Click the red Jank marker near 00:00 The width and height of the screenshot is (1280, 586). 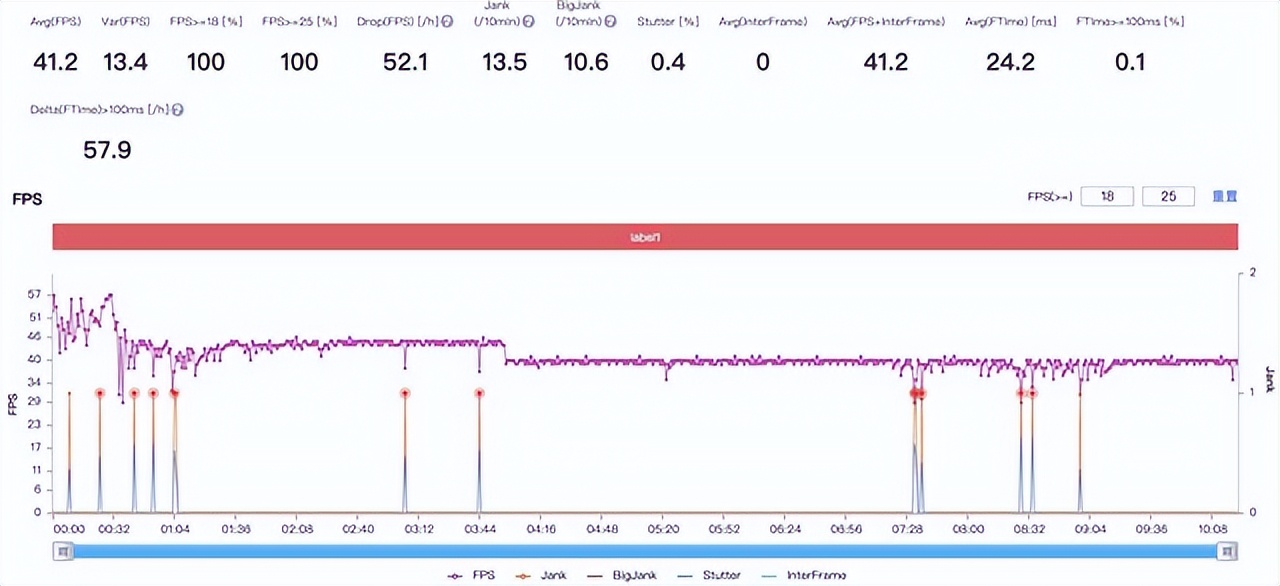tap(68, 393)
